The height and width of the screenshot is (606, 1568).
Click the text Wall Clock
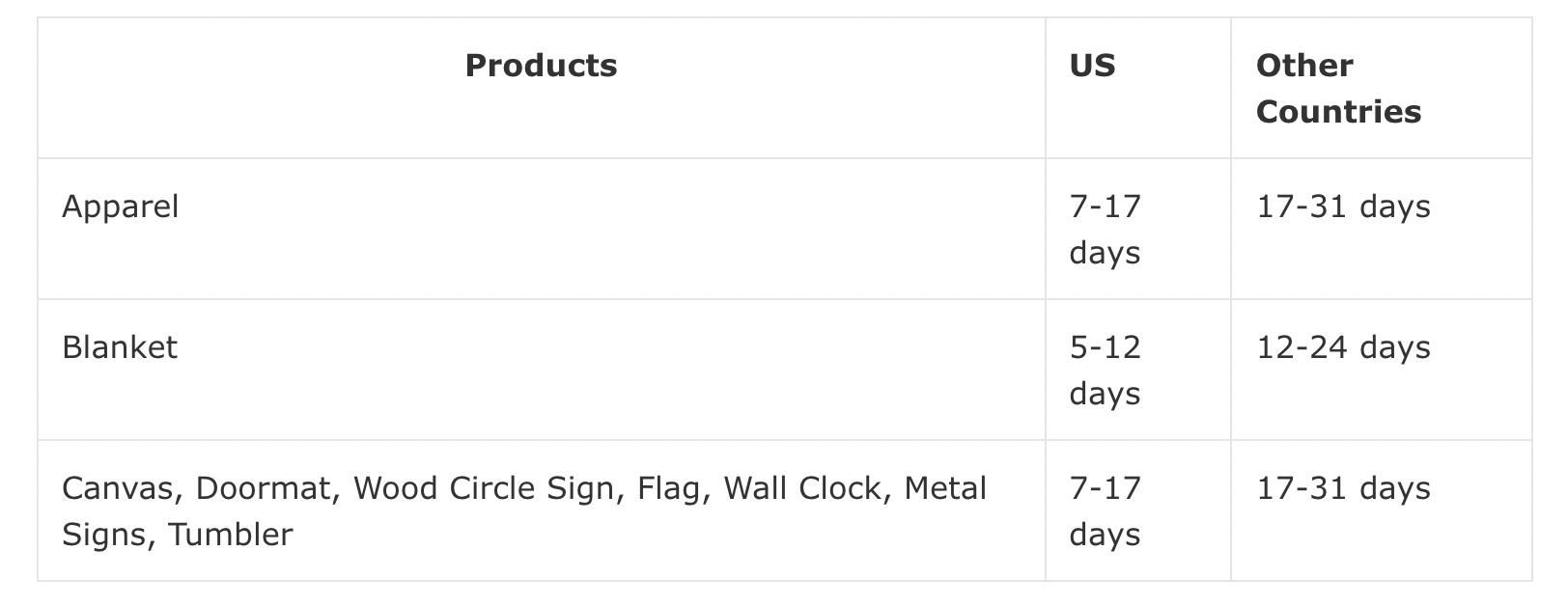point(802,488)
